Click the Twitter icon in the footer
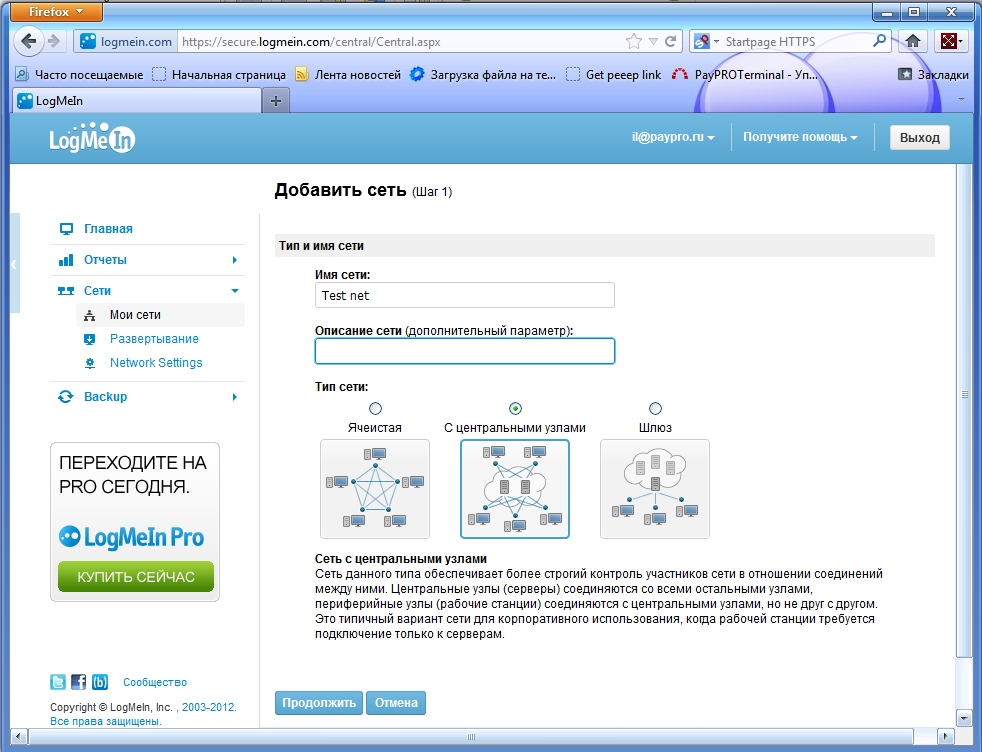982x752 pixels. point(58,682)
